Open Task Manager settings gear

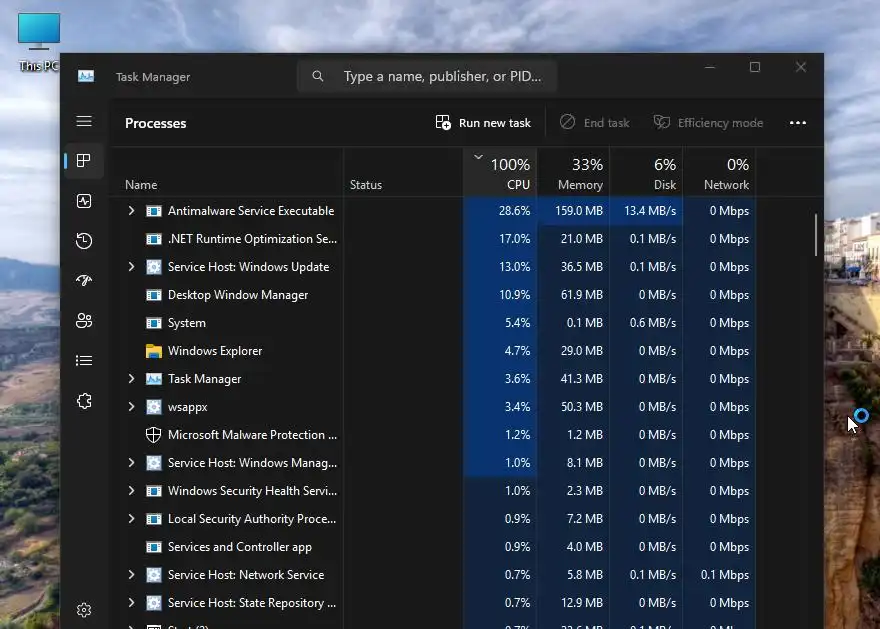pyautogui.click(x=84, y=610)
